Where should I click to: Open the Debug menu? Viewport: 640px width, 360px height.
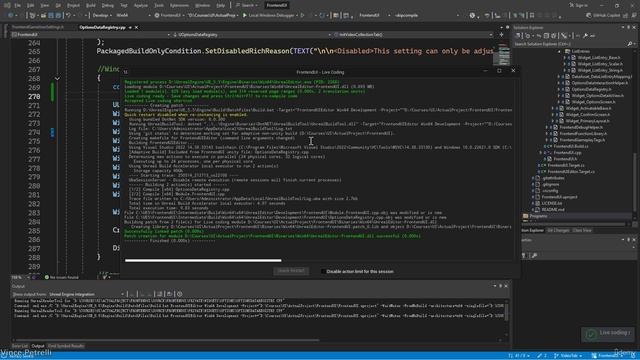(107, 5)
